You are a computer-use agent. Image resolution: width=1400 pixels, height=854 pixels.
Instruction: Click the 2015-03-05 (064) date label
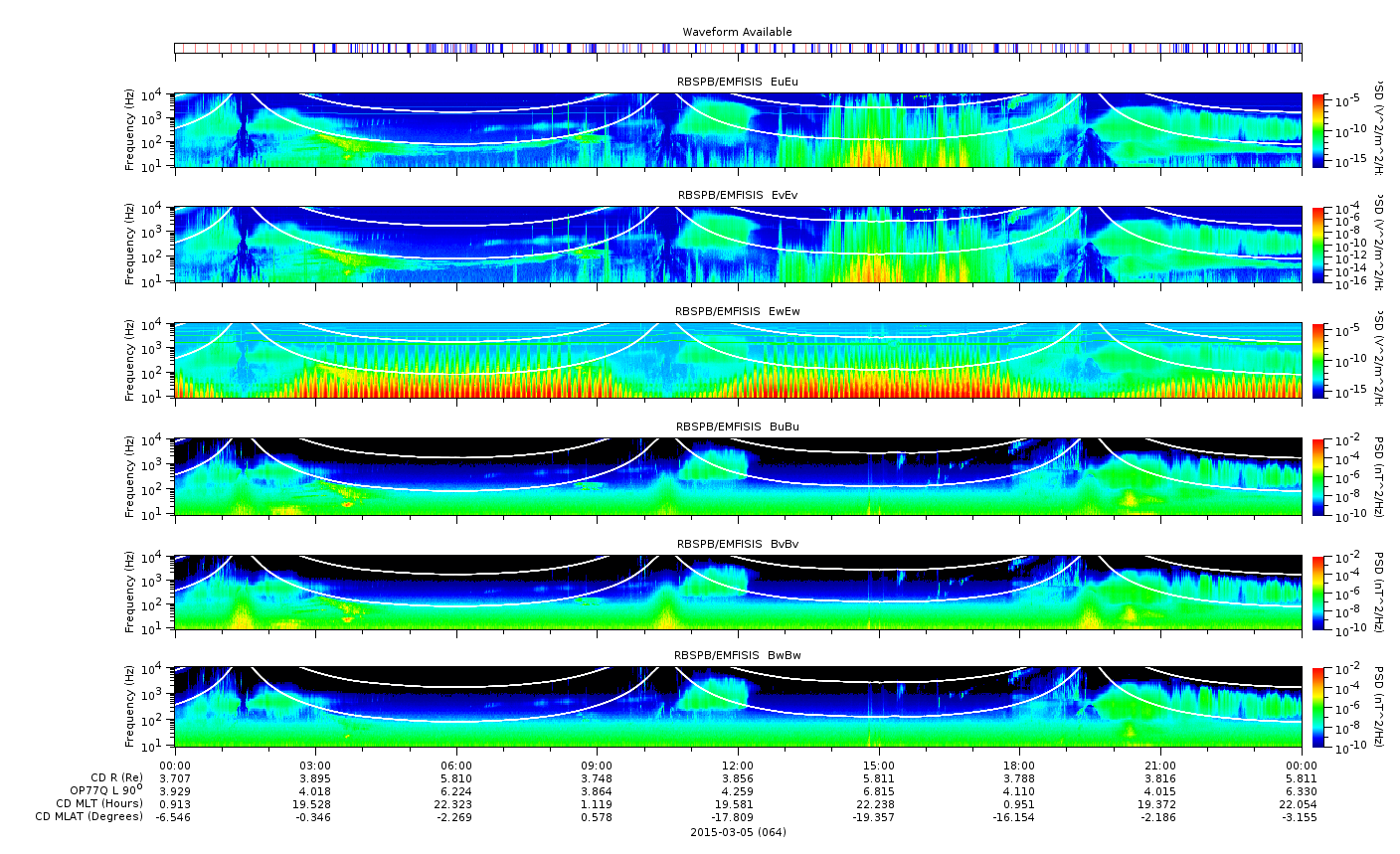pos(738,832)
